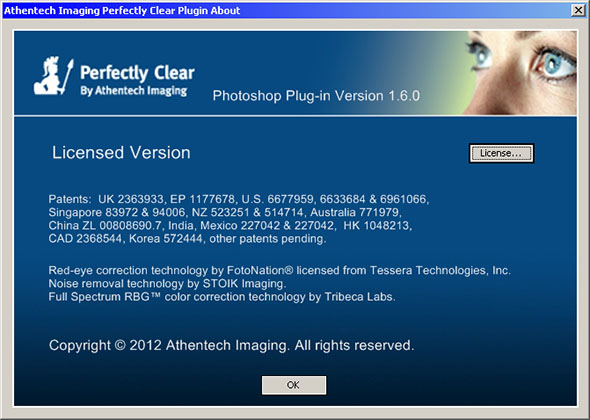Confirm the About dialog with OK

point(294,385)
